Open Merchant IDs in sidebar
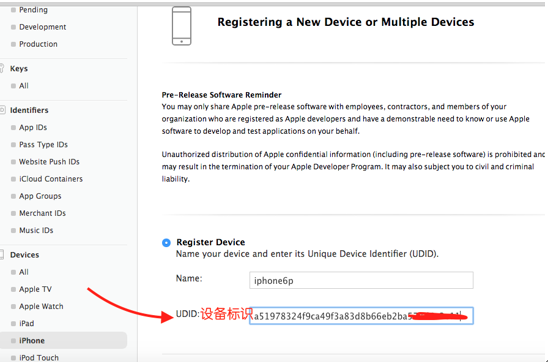The width and height of the screenshot is (548, 362). (42, 213)
